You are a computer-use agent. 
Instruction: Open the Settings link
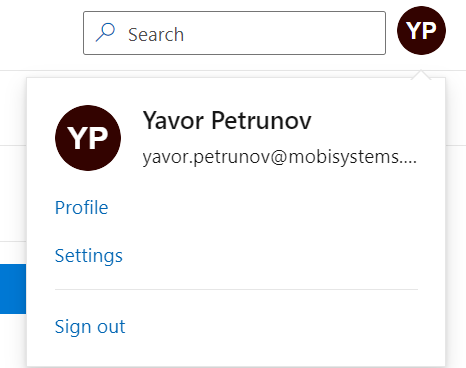pyautogui.click(x=89, y=256)
